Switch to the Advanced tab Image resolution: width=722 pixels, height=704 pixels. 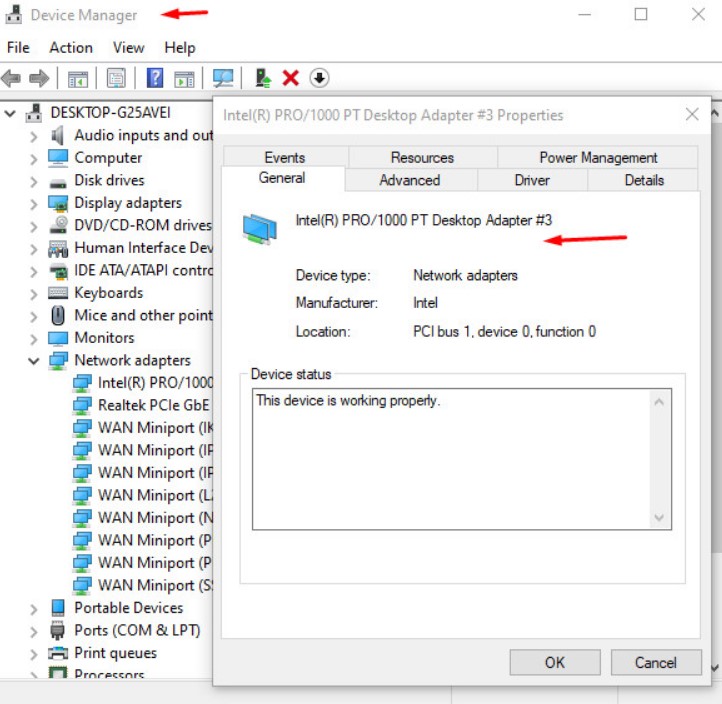pyautogui.click(x=410, y=180)
